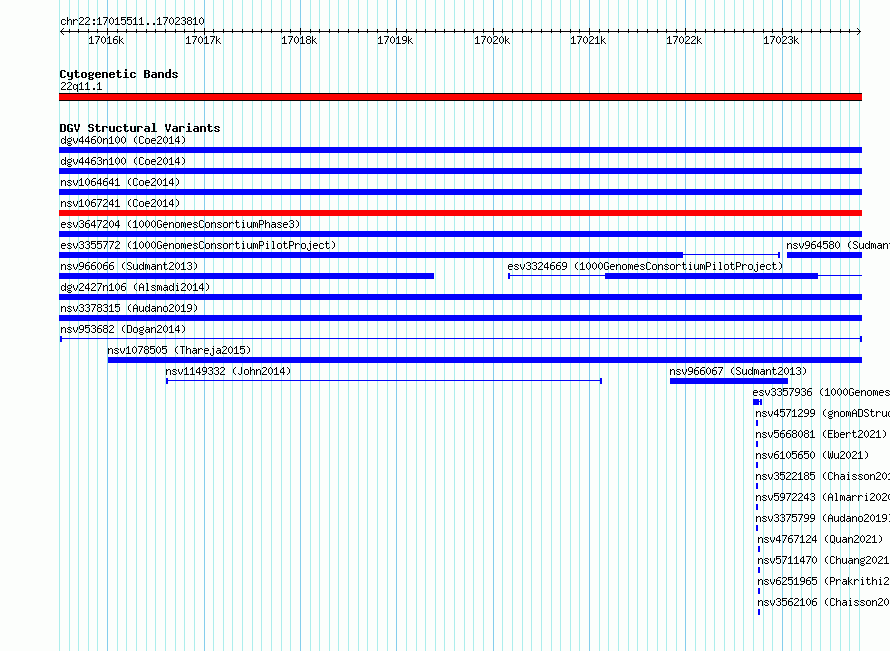
Task: Open variant nsv3378315 (Audano2019)
Action: [129, 308]
